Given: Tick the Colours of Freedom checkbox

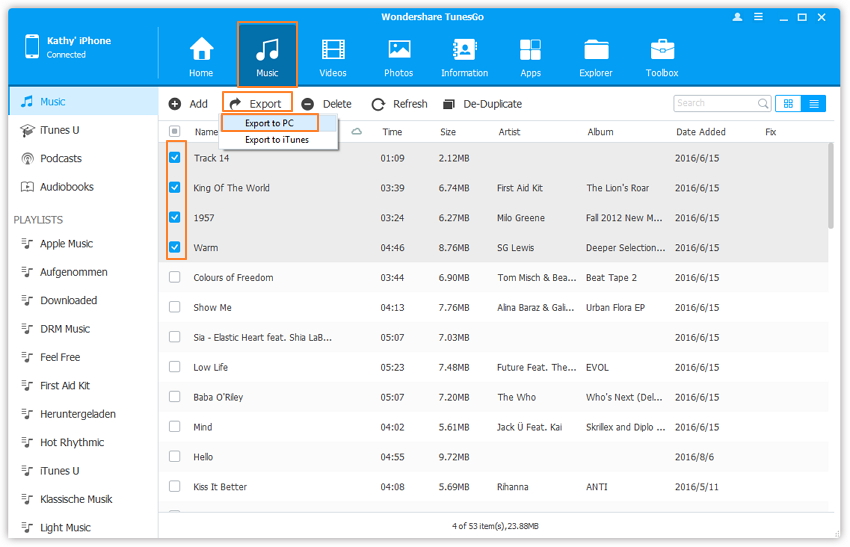Looking at the screenshot, I should [175, 278].
